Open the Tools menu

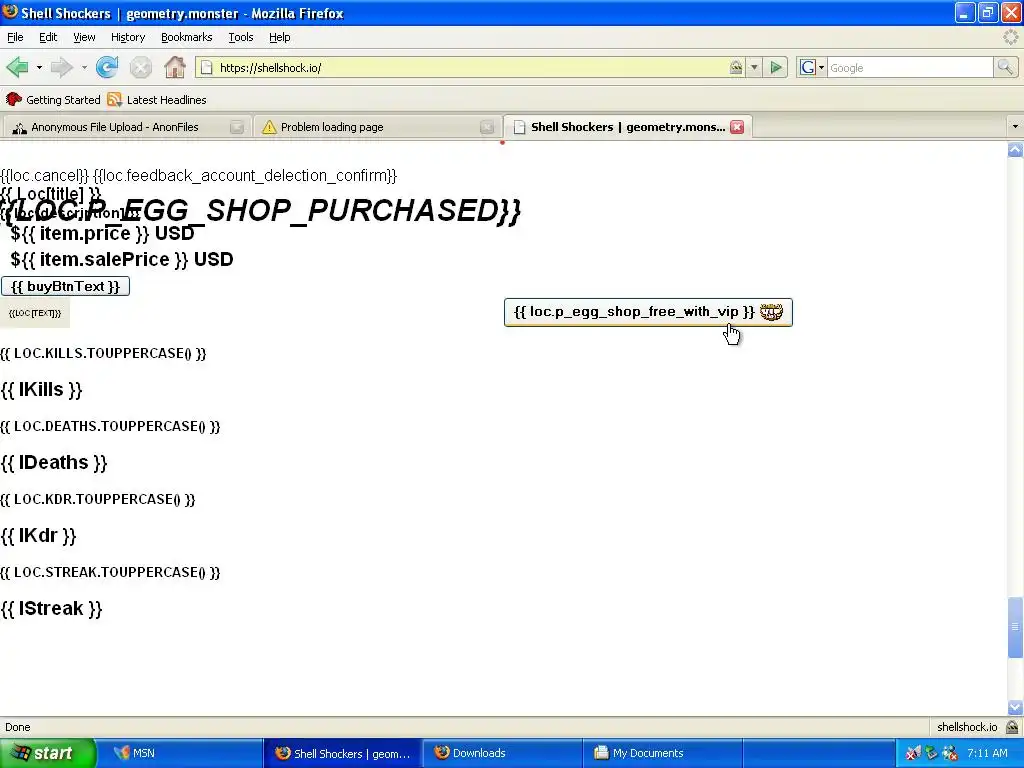click(241, 37)
